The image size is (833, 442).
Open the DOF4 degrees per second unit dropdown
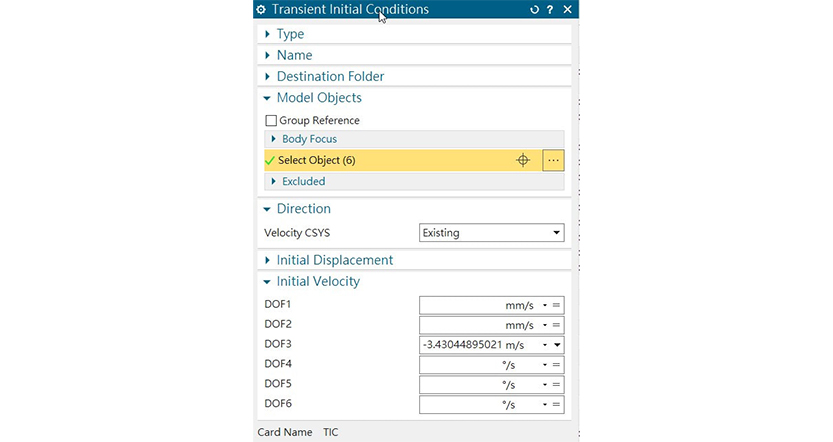tap(545, 365)
